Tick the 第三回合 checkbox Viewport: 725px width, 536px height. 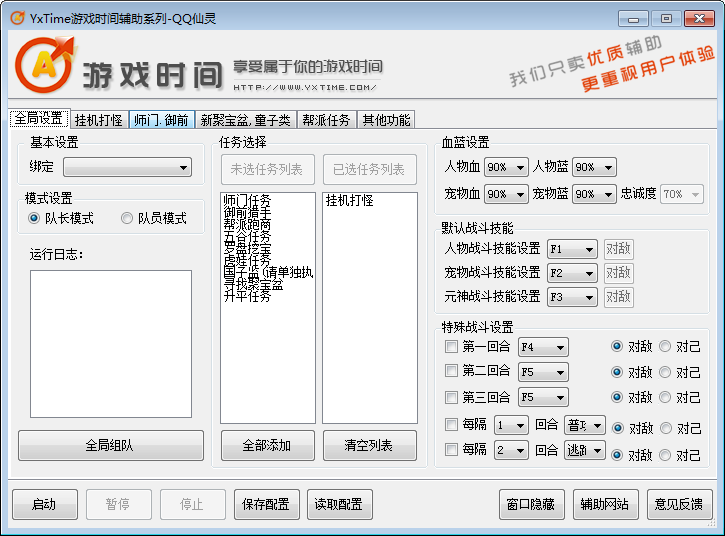click(x=452, y=397)
